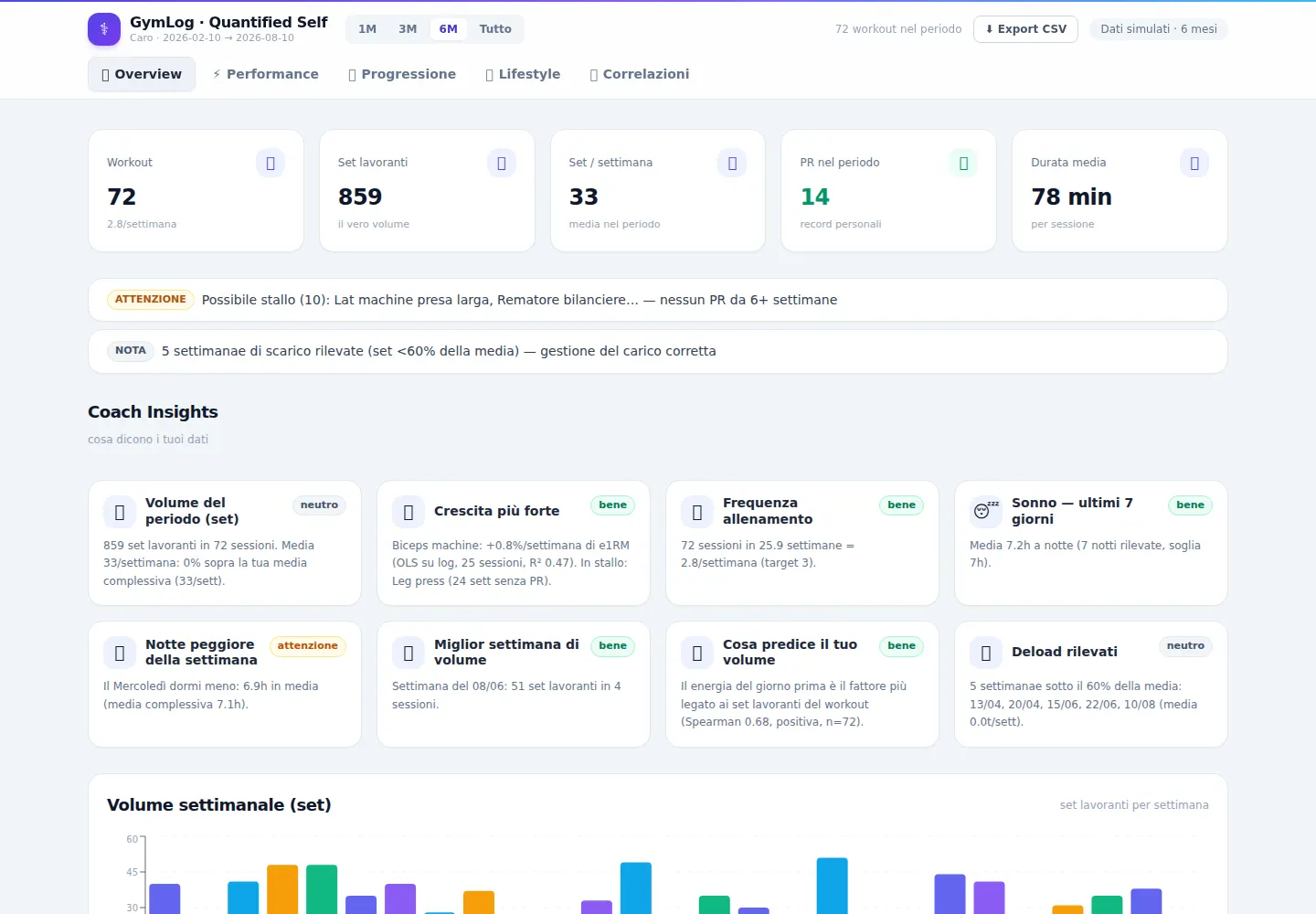
Task: Click the Dati simulati 6 mesi badge
Action: coord(1158,29)
